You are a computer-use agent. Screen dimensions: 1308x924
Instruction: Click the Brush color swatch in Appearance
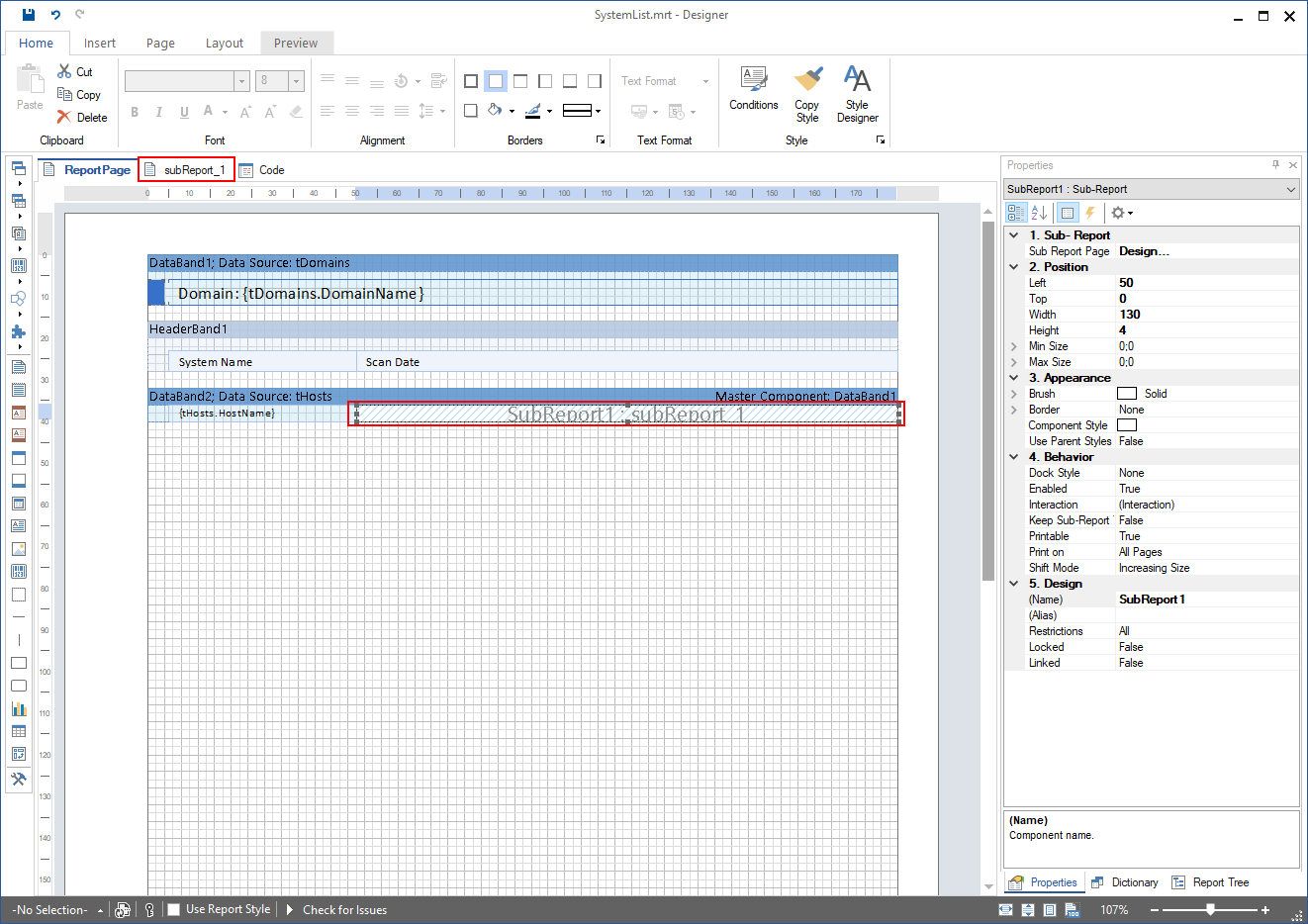click(1127, 394)
